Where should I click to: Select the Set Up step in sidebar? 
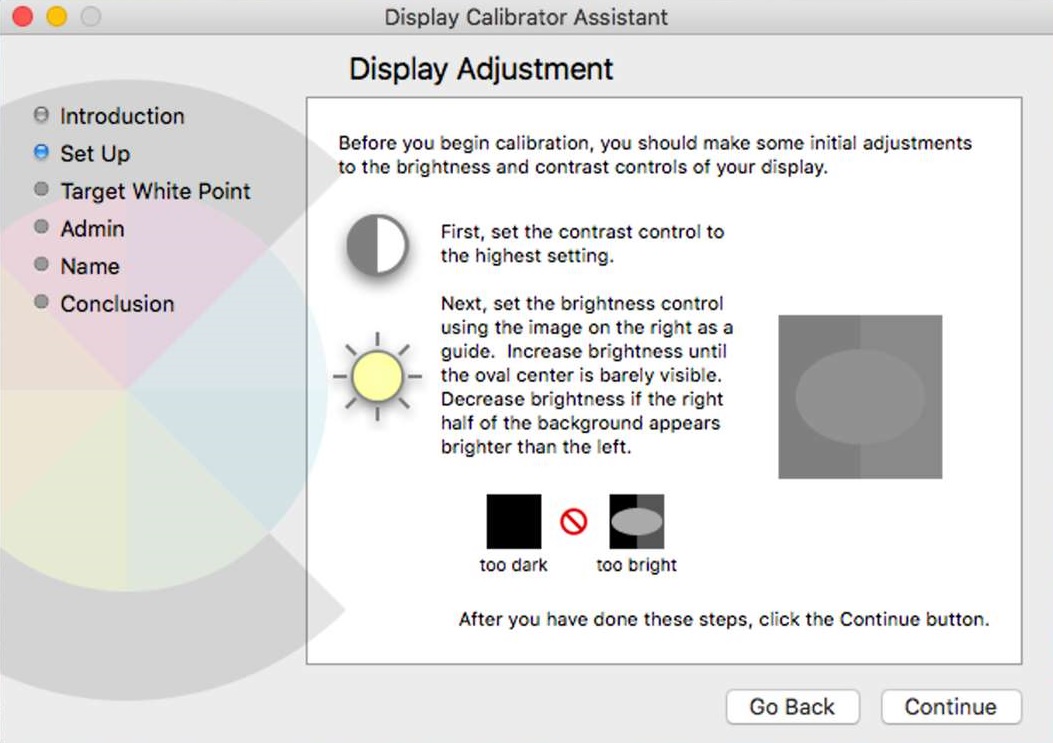point(95,153)
